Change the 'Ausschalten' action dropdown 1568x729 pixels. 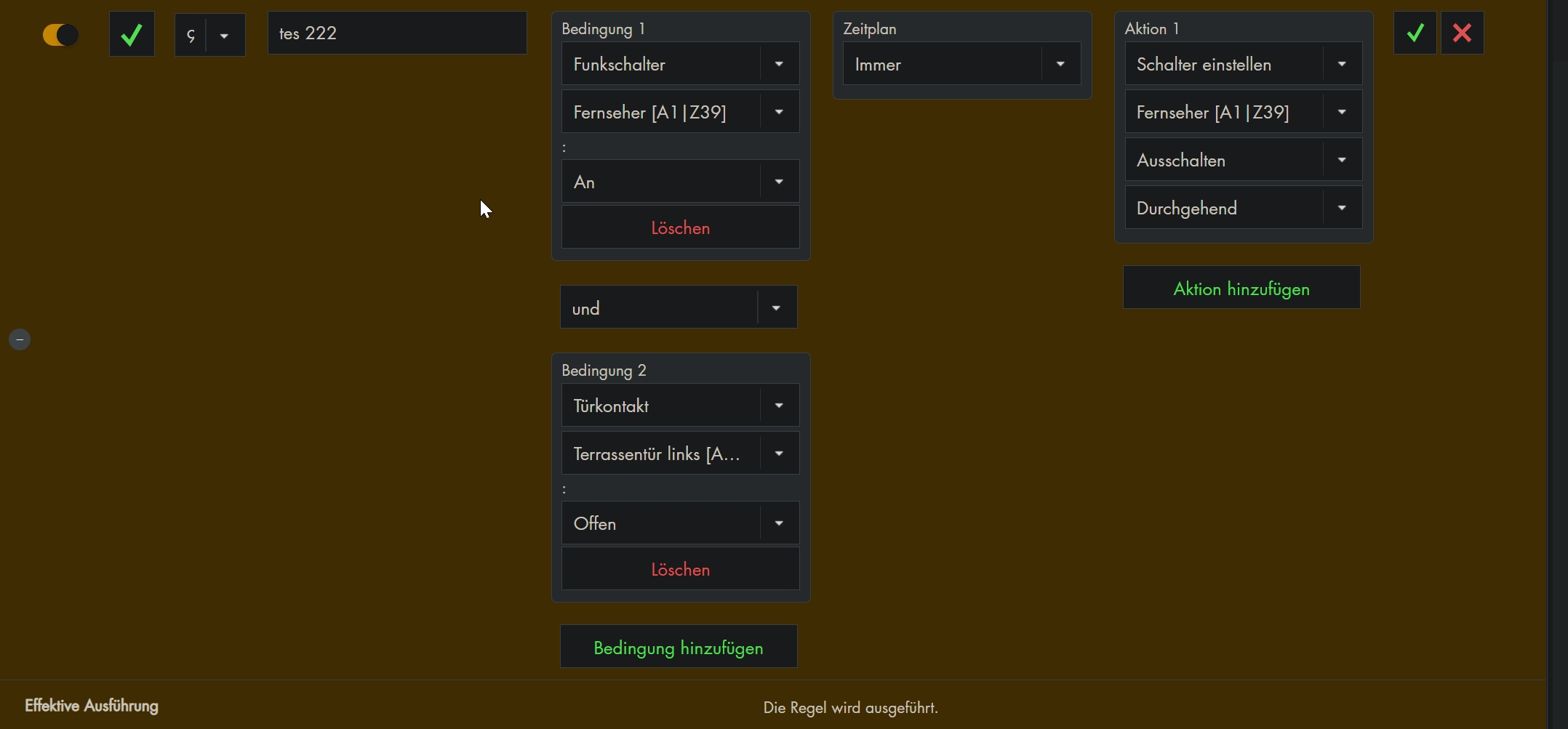point(1243,160)
